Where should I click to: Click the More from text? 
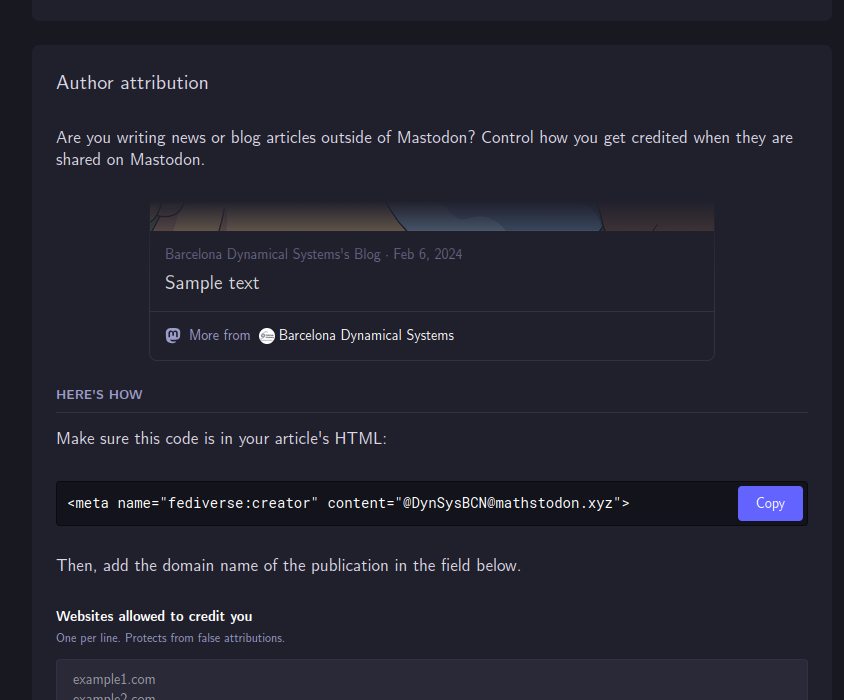click(x=220, y=335)
